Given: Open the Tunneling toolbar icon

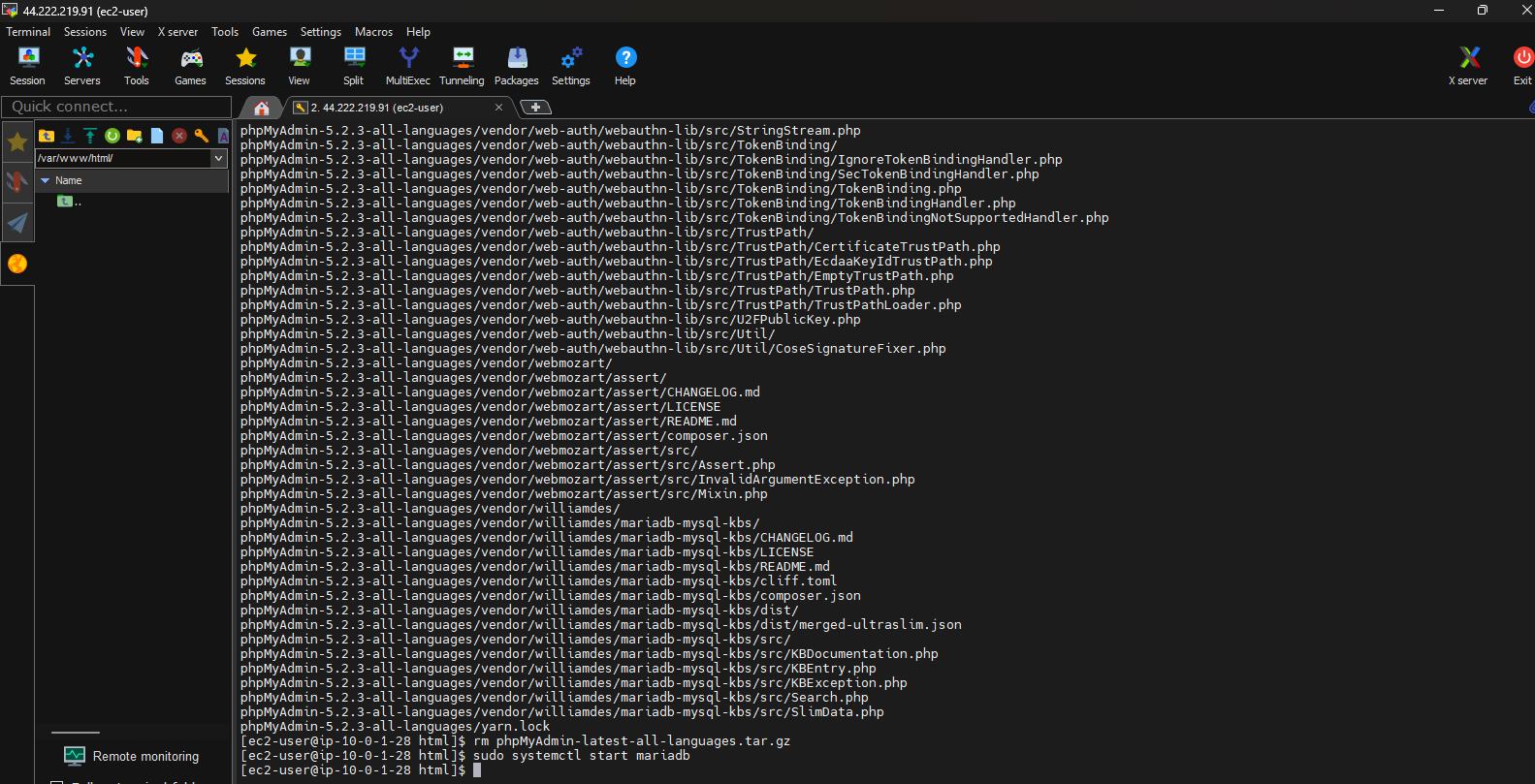Looking at the screenshot, I should [463, 66].
